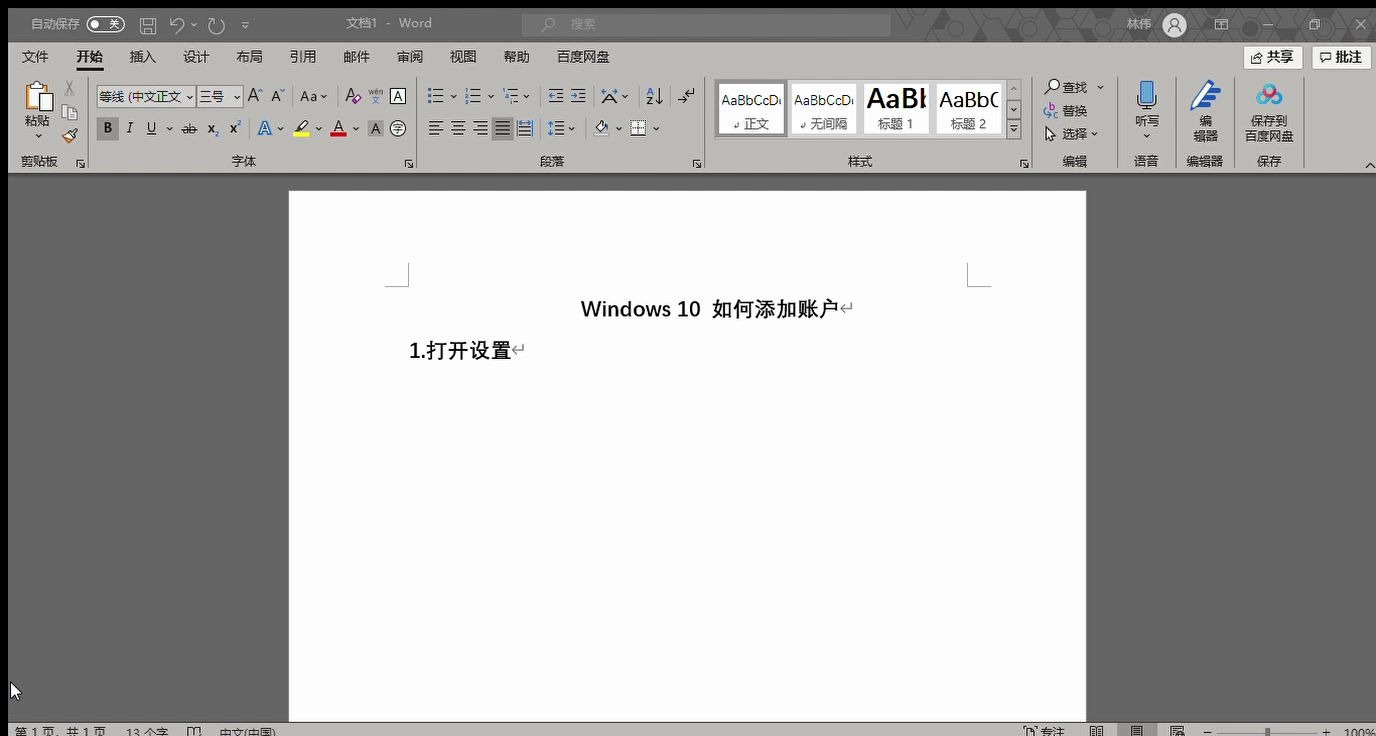
Task: Switch to the Baidu Netdisk (百度网盘) tab
Action: point(583,57)
